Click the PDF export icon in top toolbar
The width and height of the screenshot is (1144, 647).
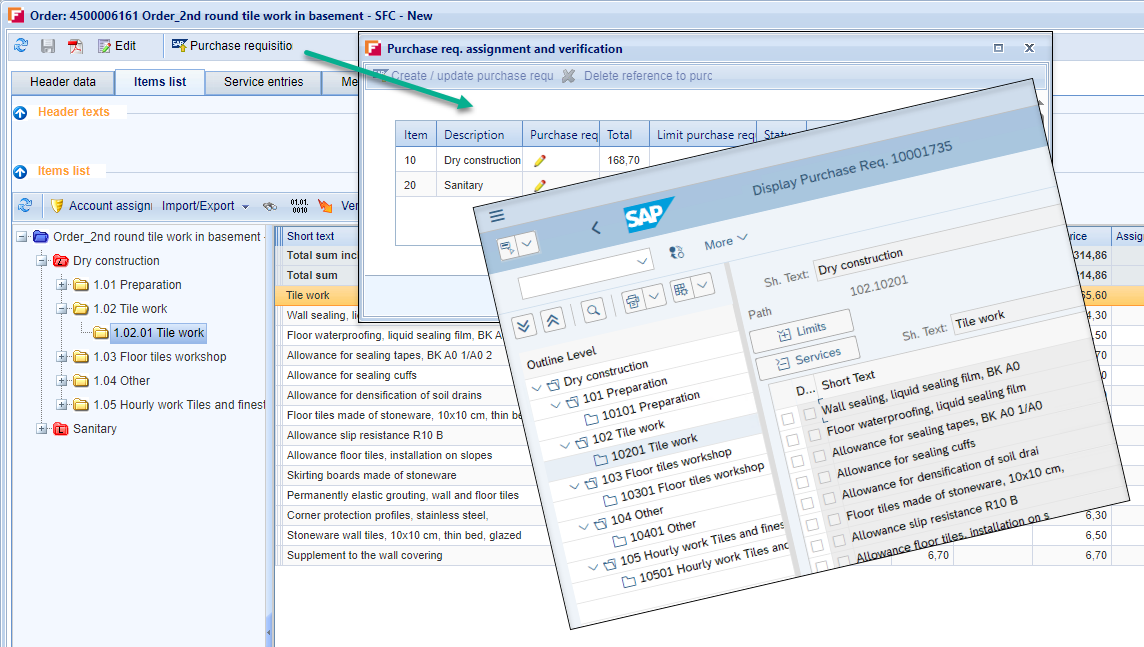[75, 46]
